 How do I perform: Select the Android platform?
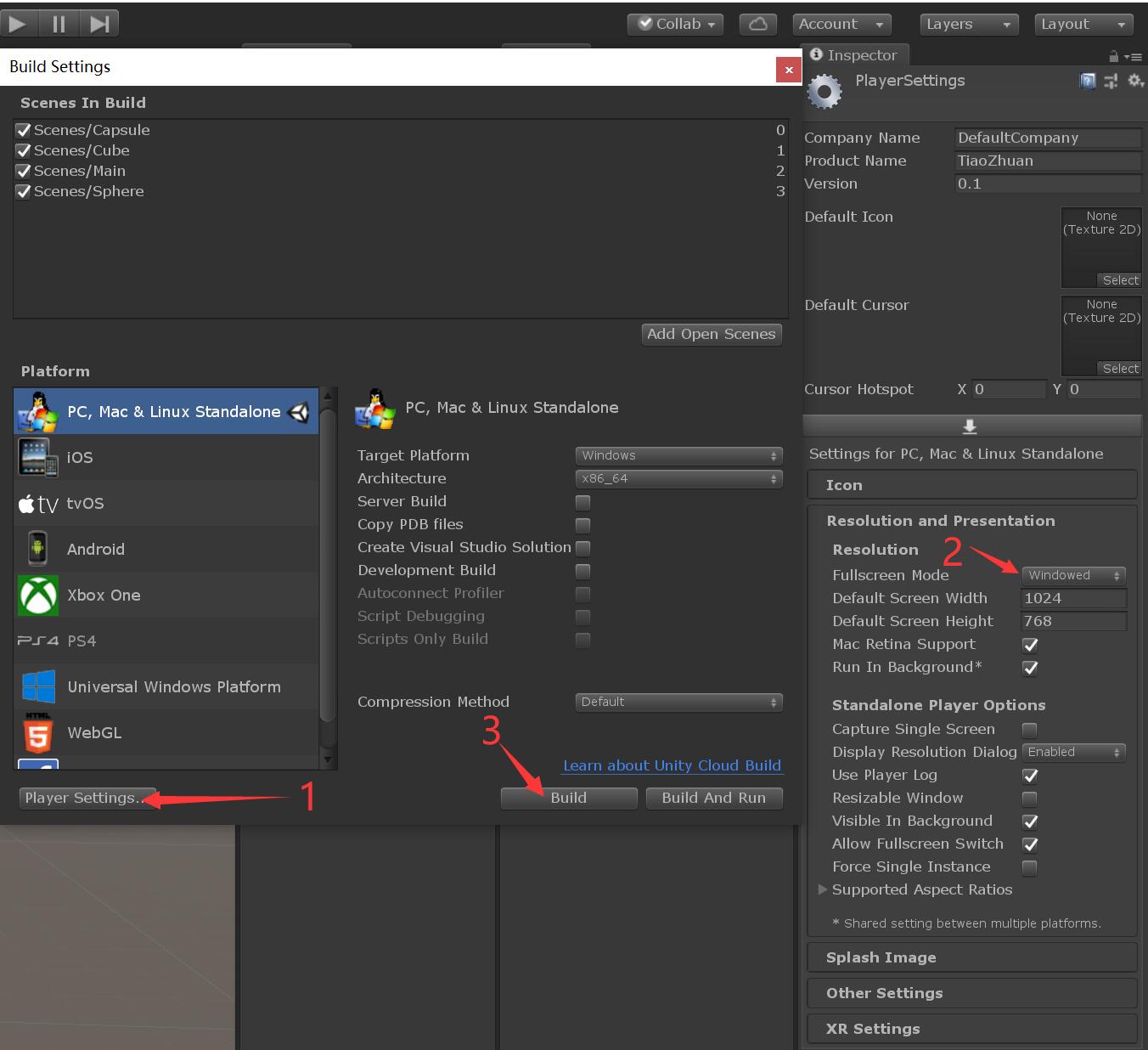coord(166,549)
